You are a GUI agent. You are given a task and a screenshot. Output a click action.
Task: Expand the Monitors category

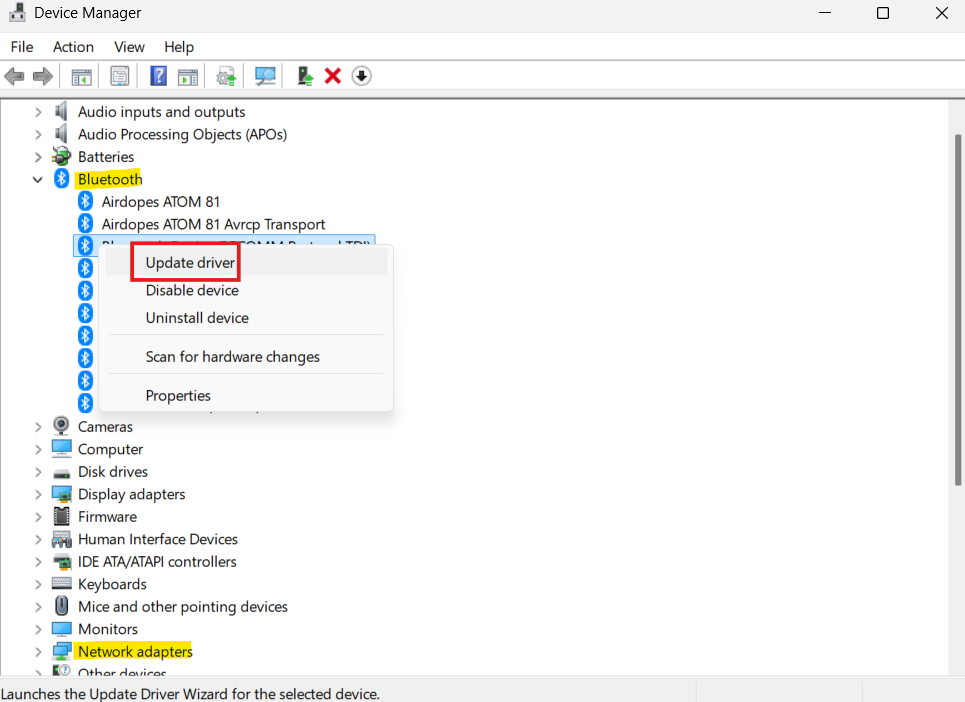(x=38, y=629)
